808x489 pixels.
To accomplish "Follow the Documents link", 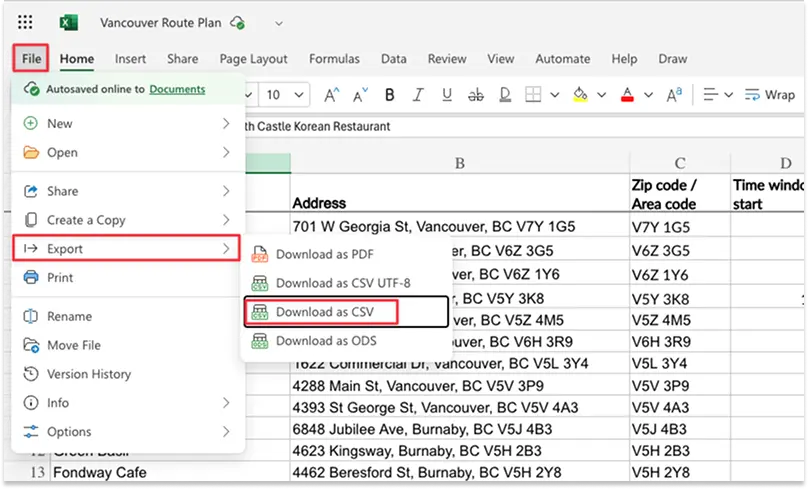I will (x=177, y=89).
